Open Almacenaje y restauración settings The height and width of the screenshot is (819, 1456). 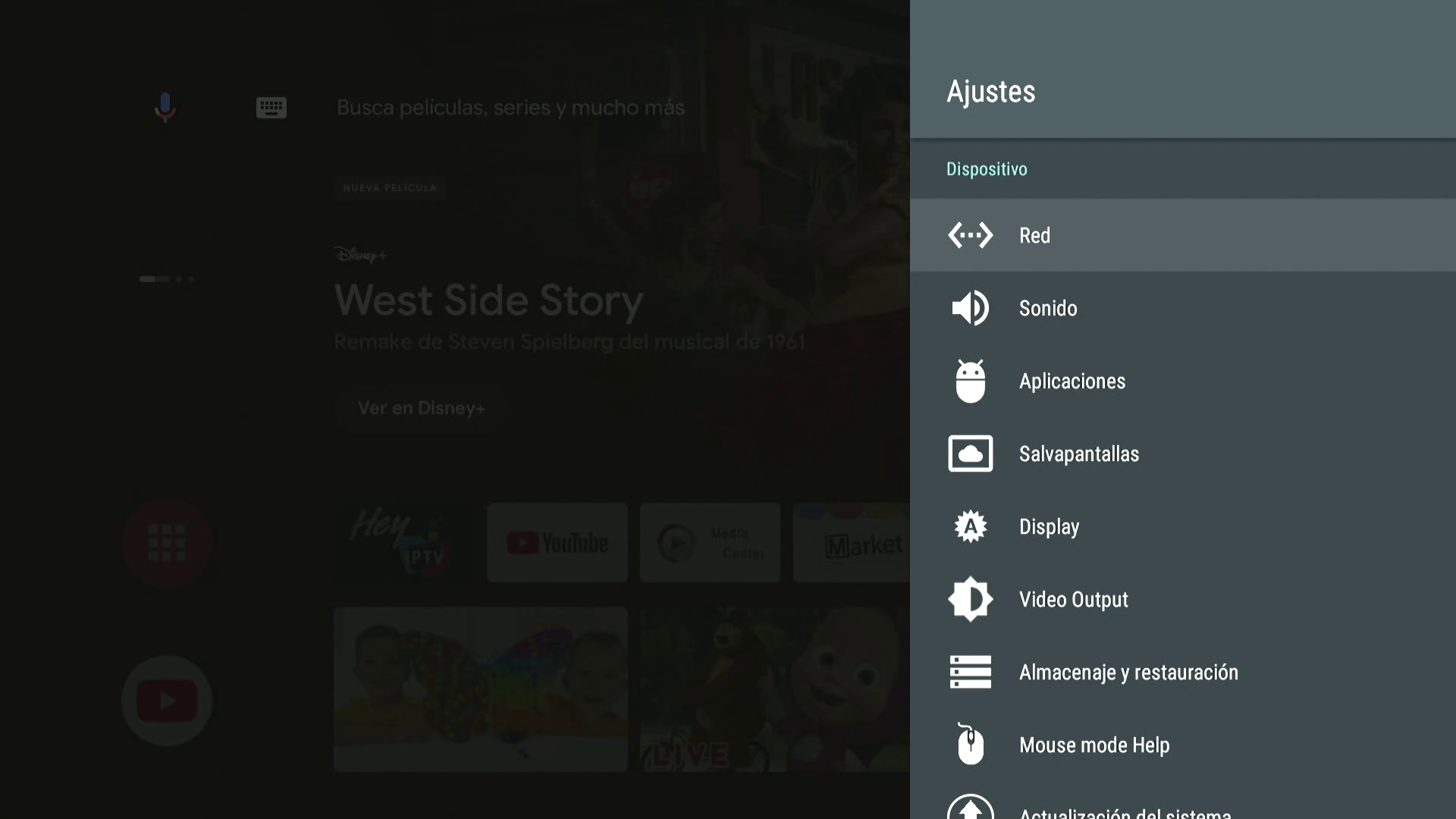click(1128, 672)
